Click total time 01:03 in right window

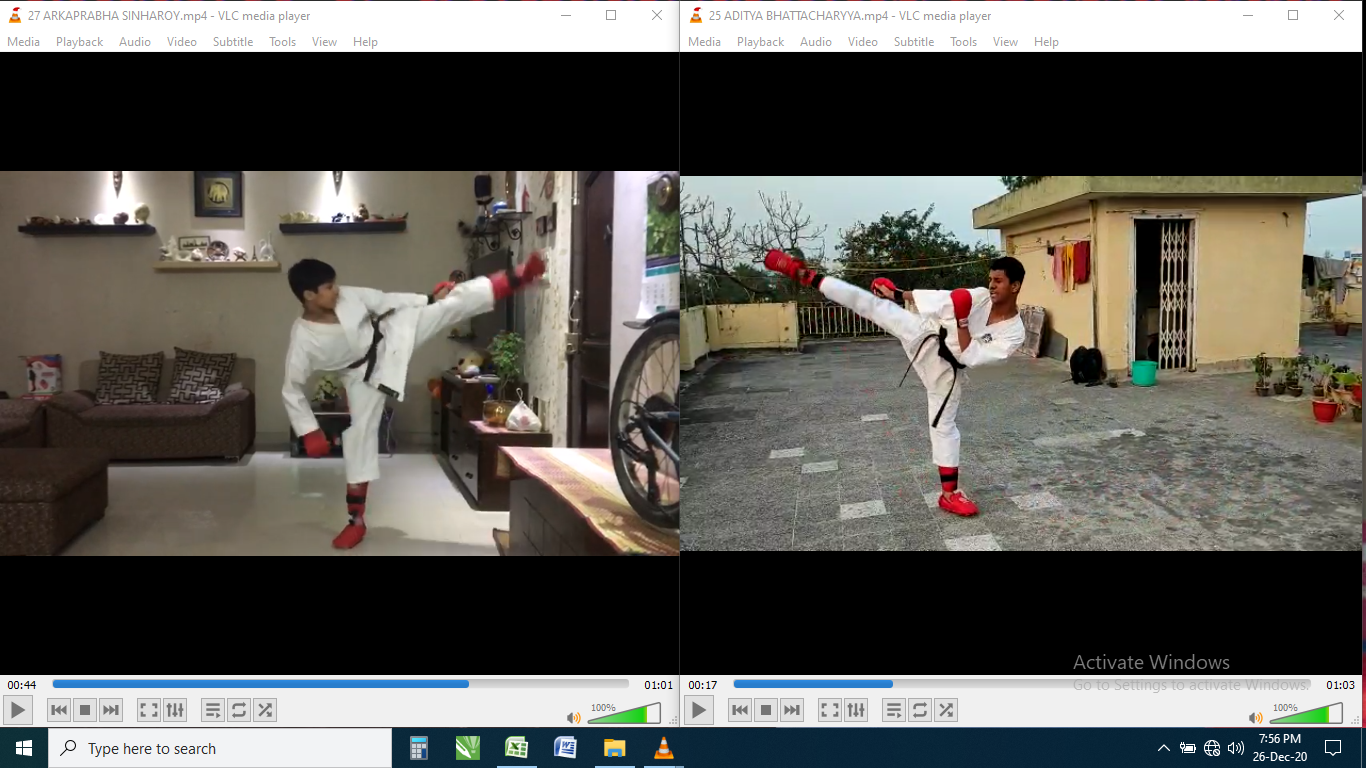1340,685
